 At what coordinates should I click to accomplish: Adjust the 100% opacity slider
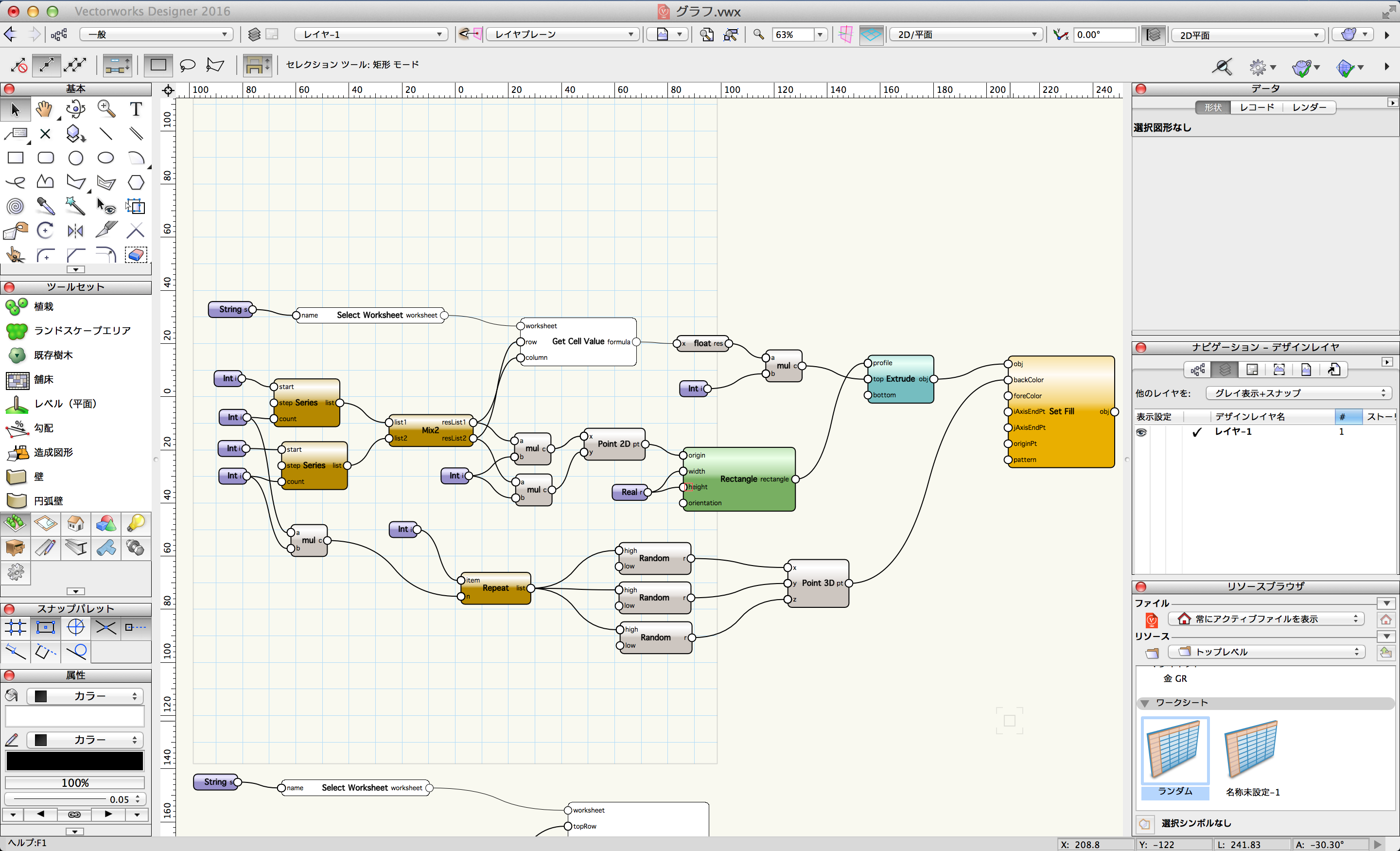coord(74,783)
